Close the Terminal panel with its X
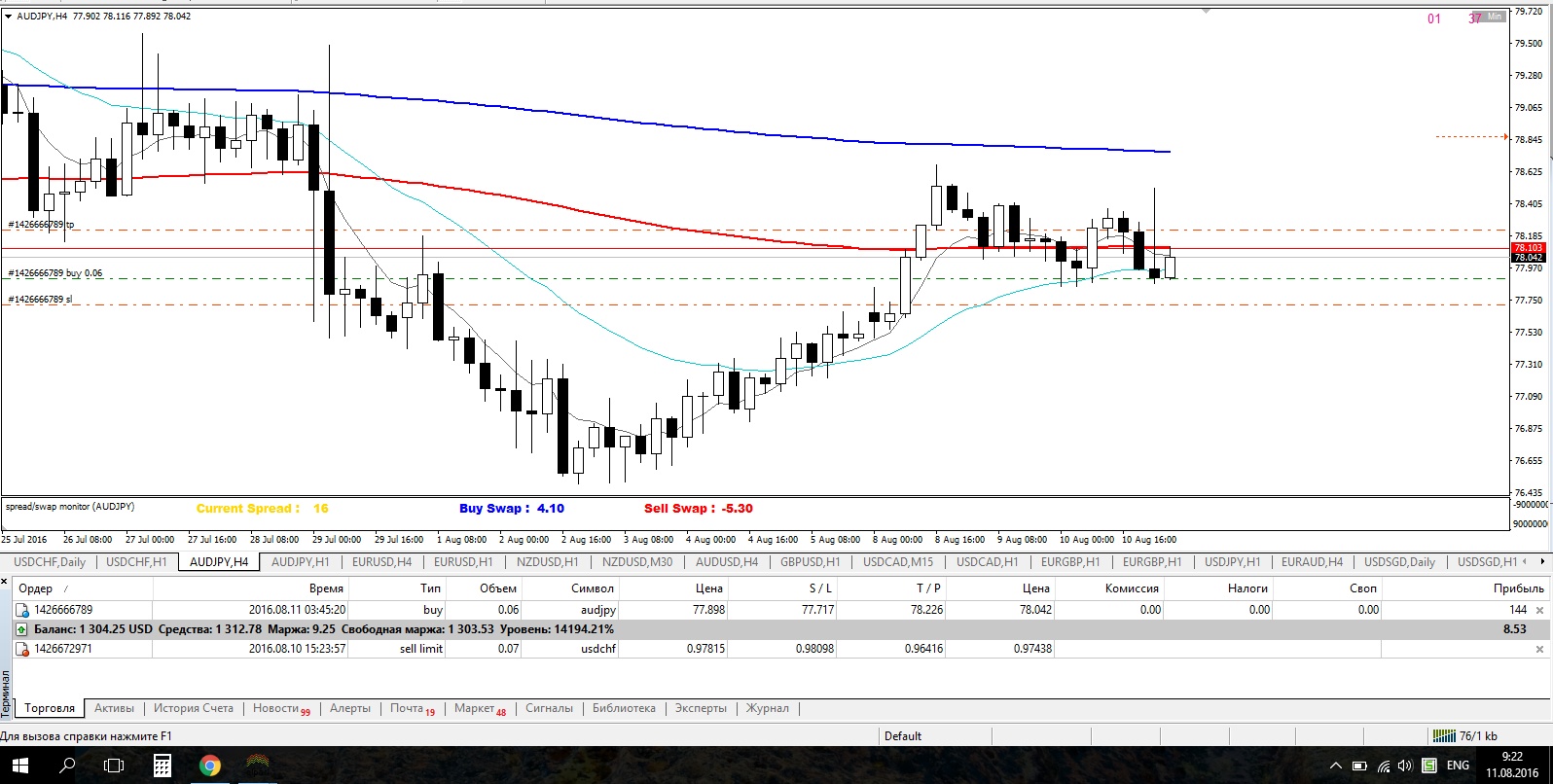The width and height of the screenshot is (1553, 784). [x=4, y=582]
